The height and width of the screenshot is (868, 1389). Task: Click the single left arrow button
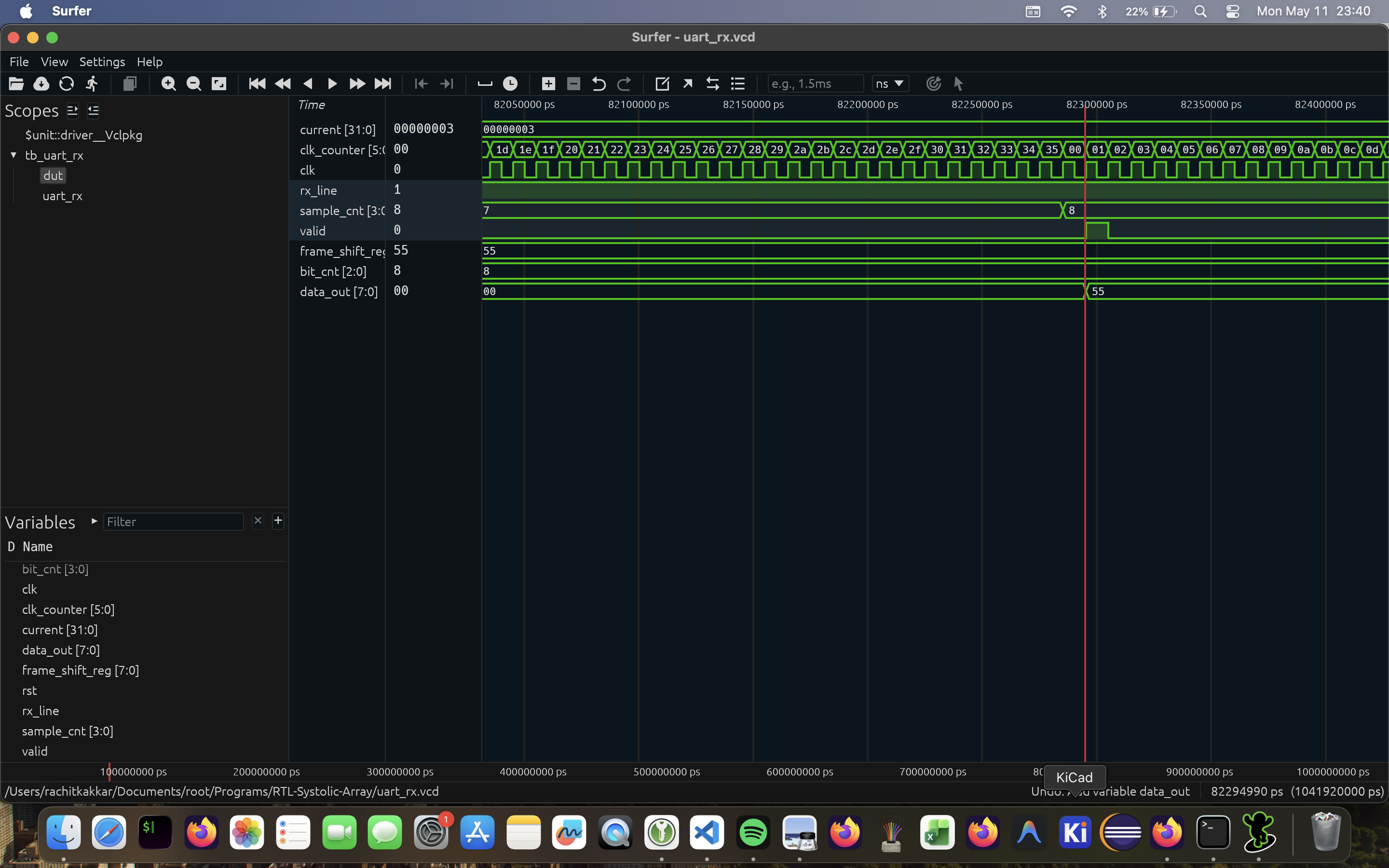pos(308,84)
